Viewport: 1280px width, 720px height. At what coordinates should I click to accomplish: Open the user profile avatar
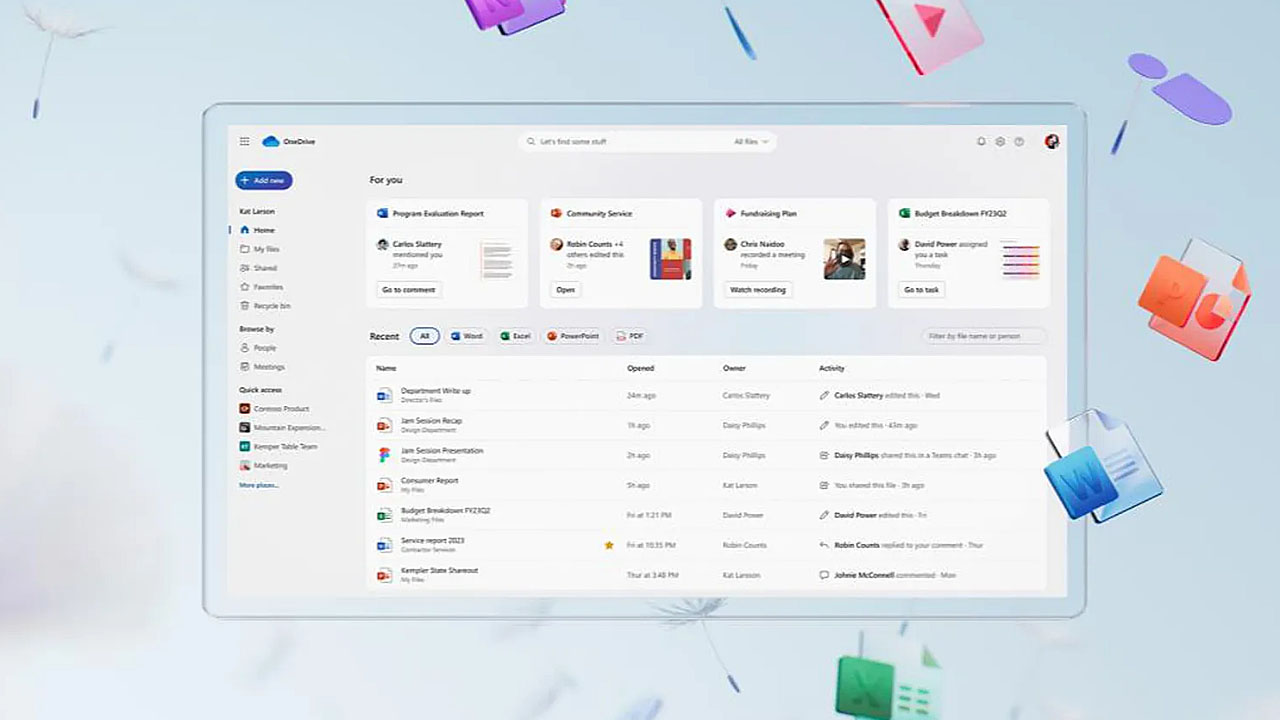(x=1052, y=142)
